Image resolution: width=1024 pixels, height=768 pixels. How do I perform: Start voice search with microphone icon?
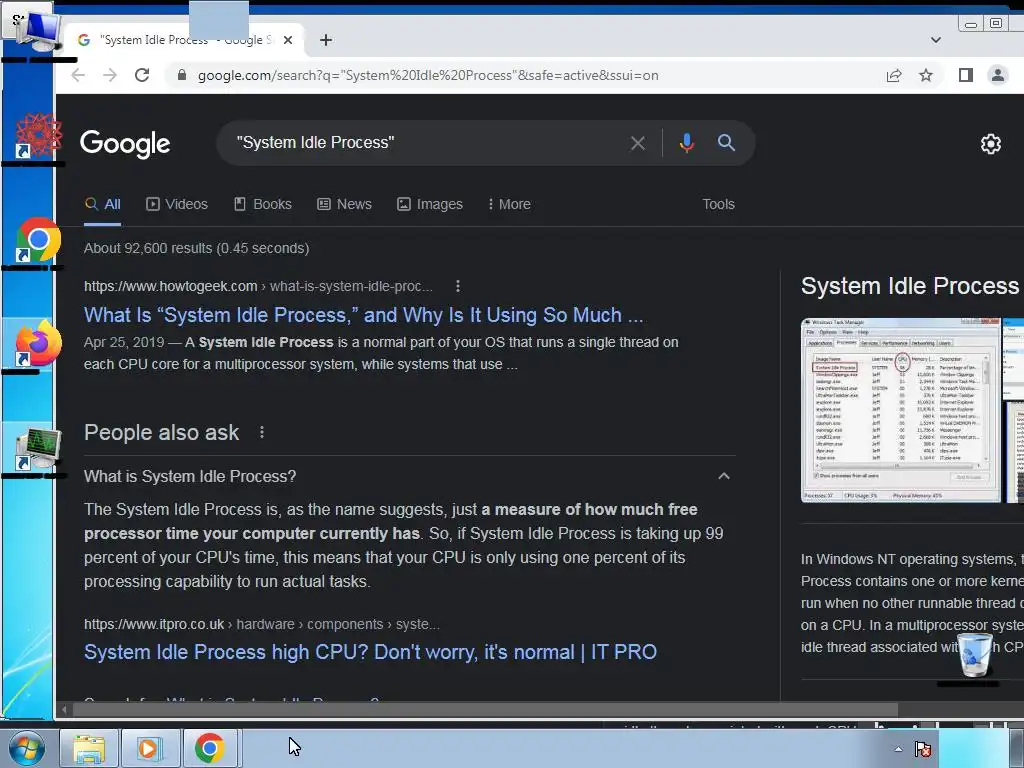[686, 143]
